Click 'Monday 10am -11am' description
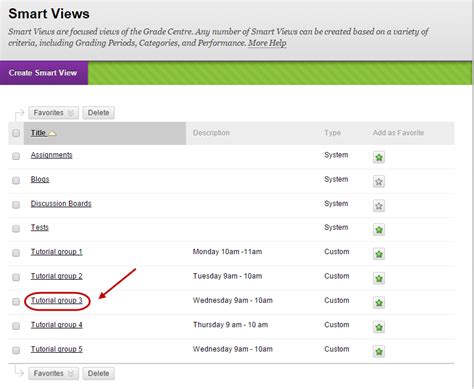Viewport: 474px width, 389px height. point(227,252)
